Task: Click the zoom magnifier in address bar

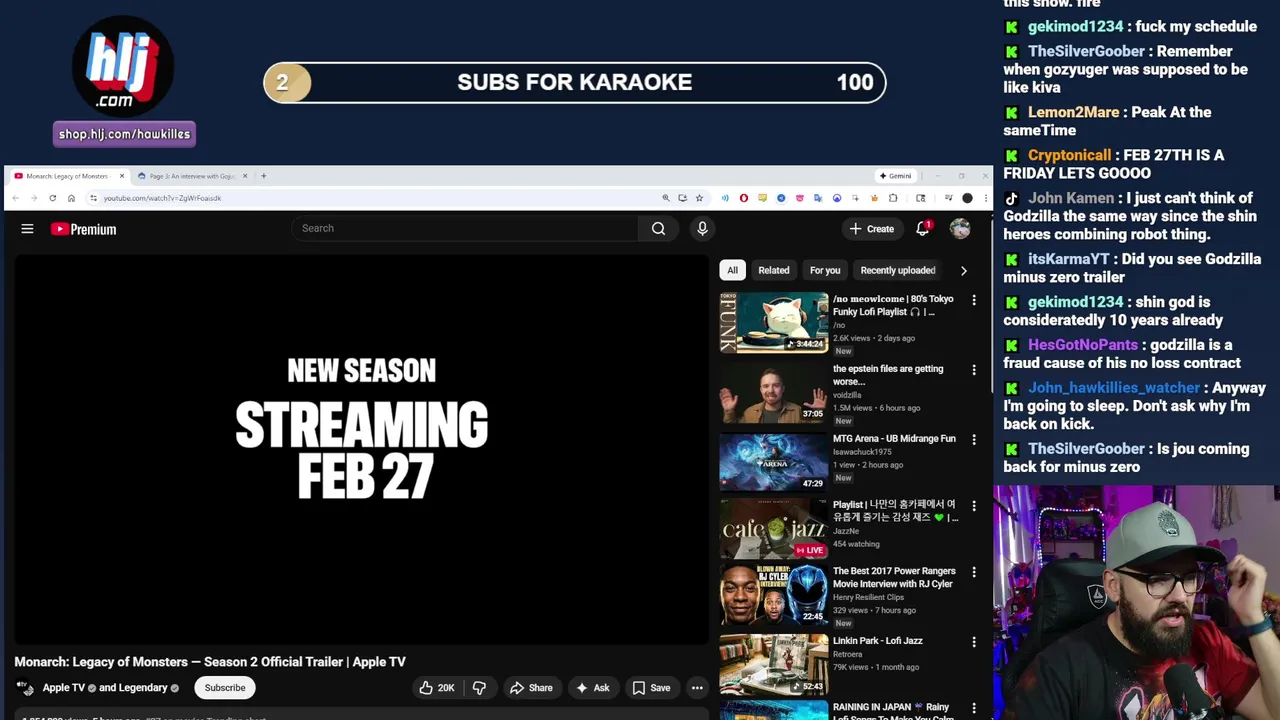Action: point(666,198)
